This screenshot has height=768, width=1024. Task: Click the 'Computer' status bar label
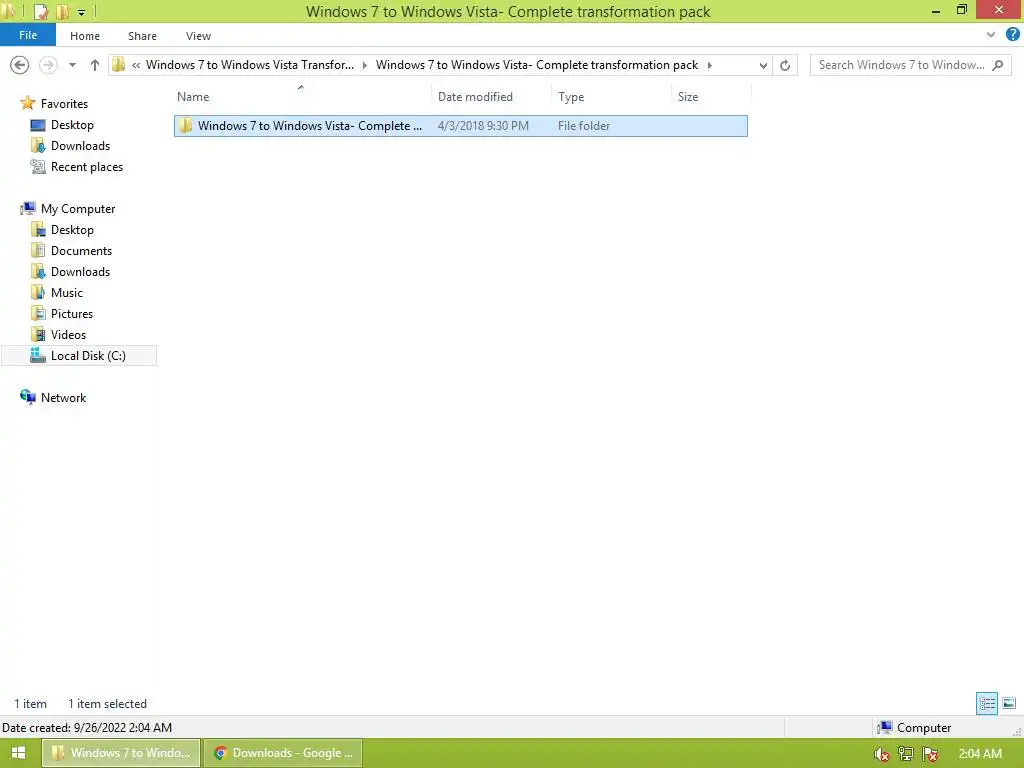(923, 728)
